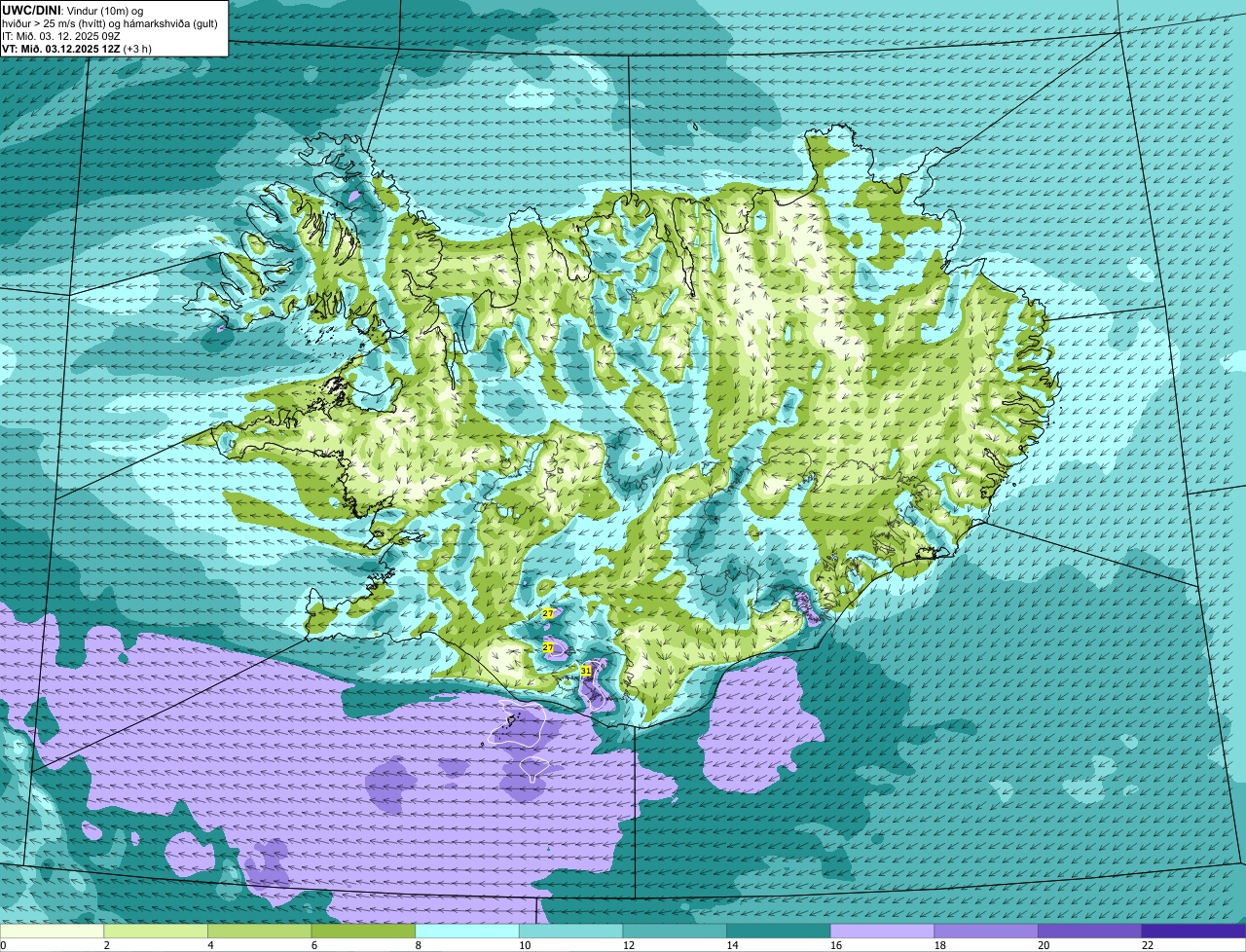
Task: Choose the 6–8 m/s olive green legend swatch
Action: coord(363,931)
